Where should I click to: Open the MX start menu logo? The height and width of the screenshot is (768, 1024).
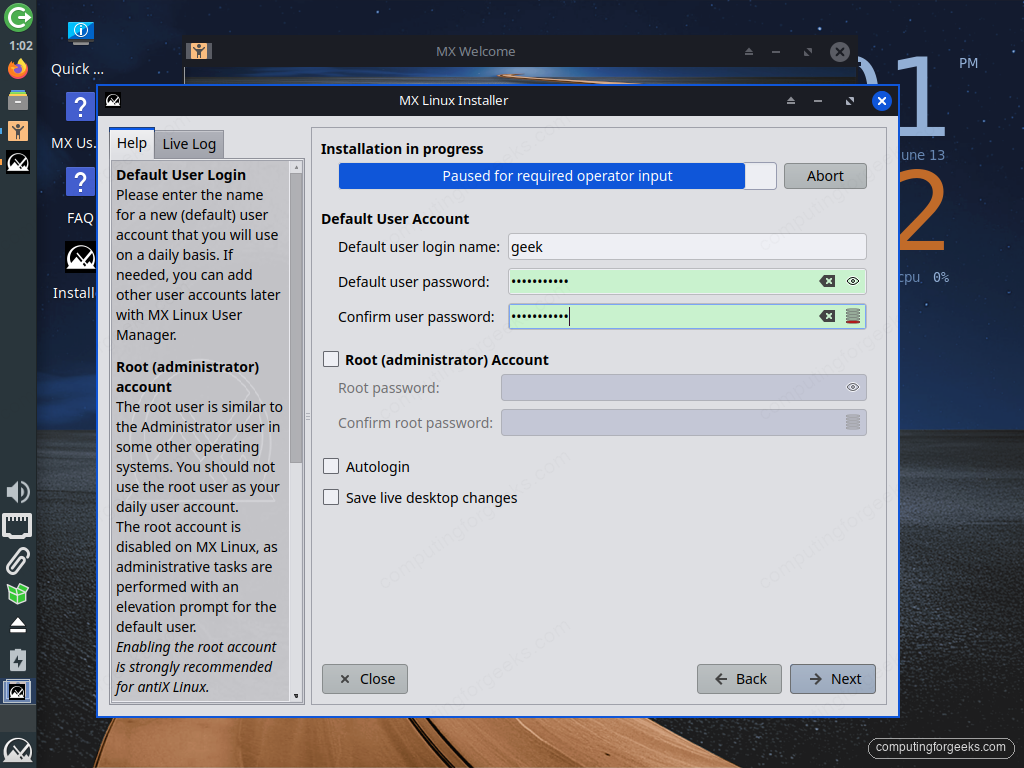click(18, 751)
